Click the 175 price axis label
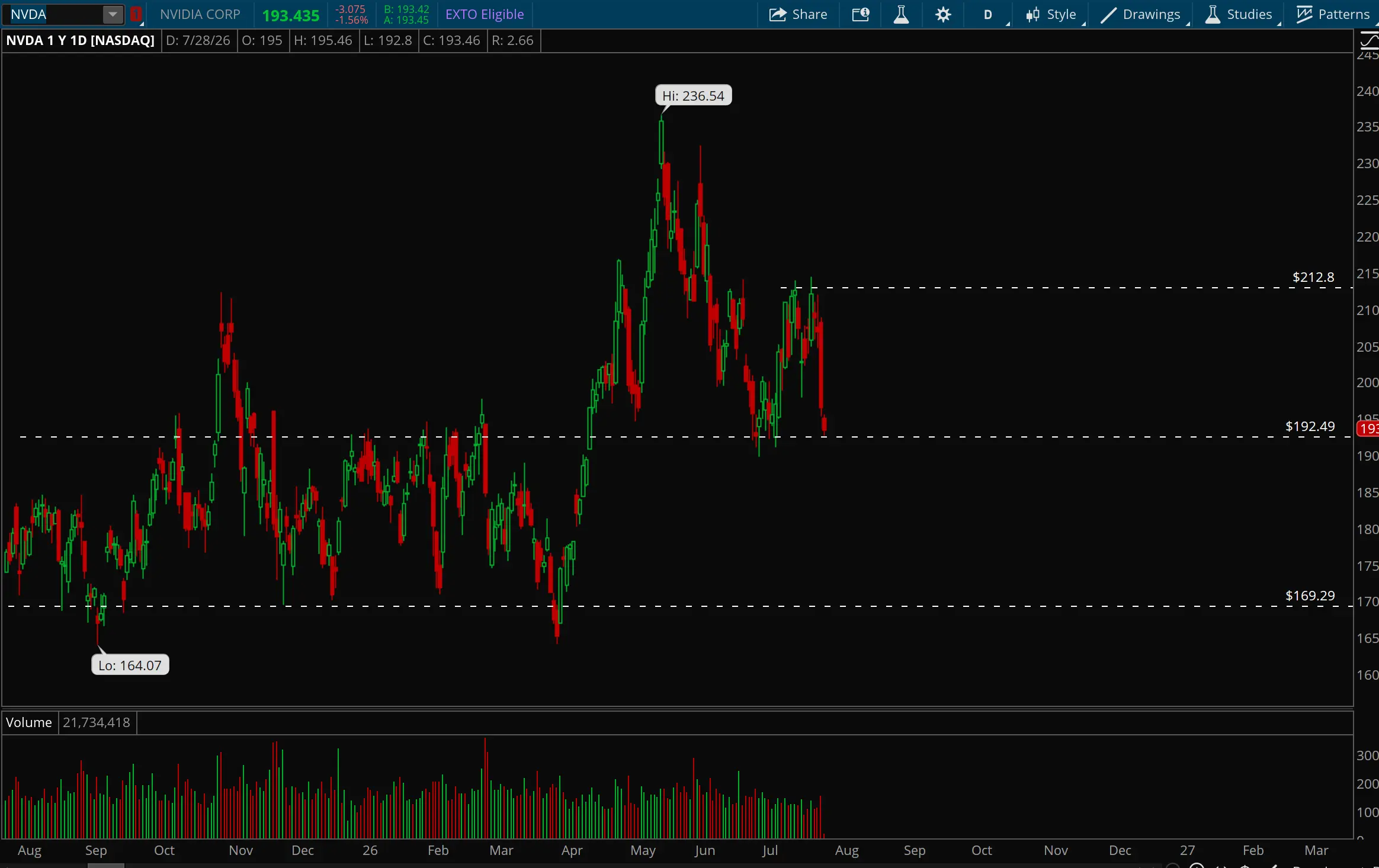Viewport: 1379px width, 868px height. click(x=1367, y=566)
